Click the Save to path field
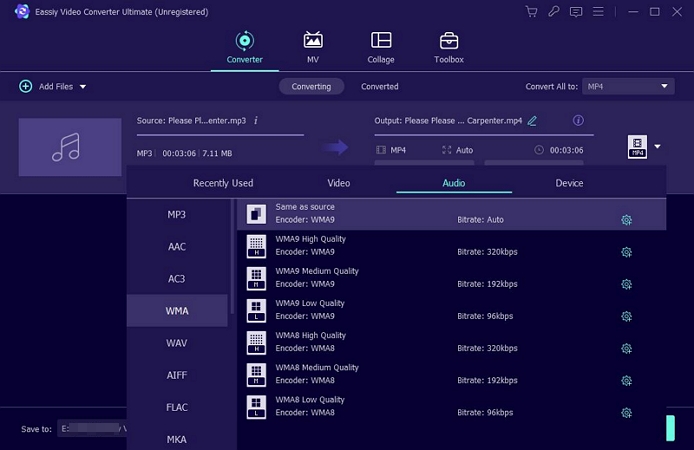This screenshot has height=450, width=694. (92, 428)
